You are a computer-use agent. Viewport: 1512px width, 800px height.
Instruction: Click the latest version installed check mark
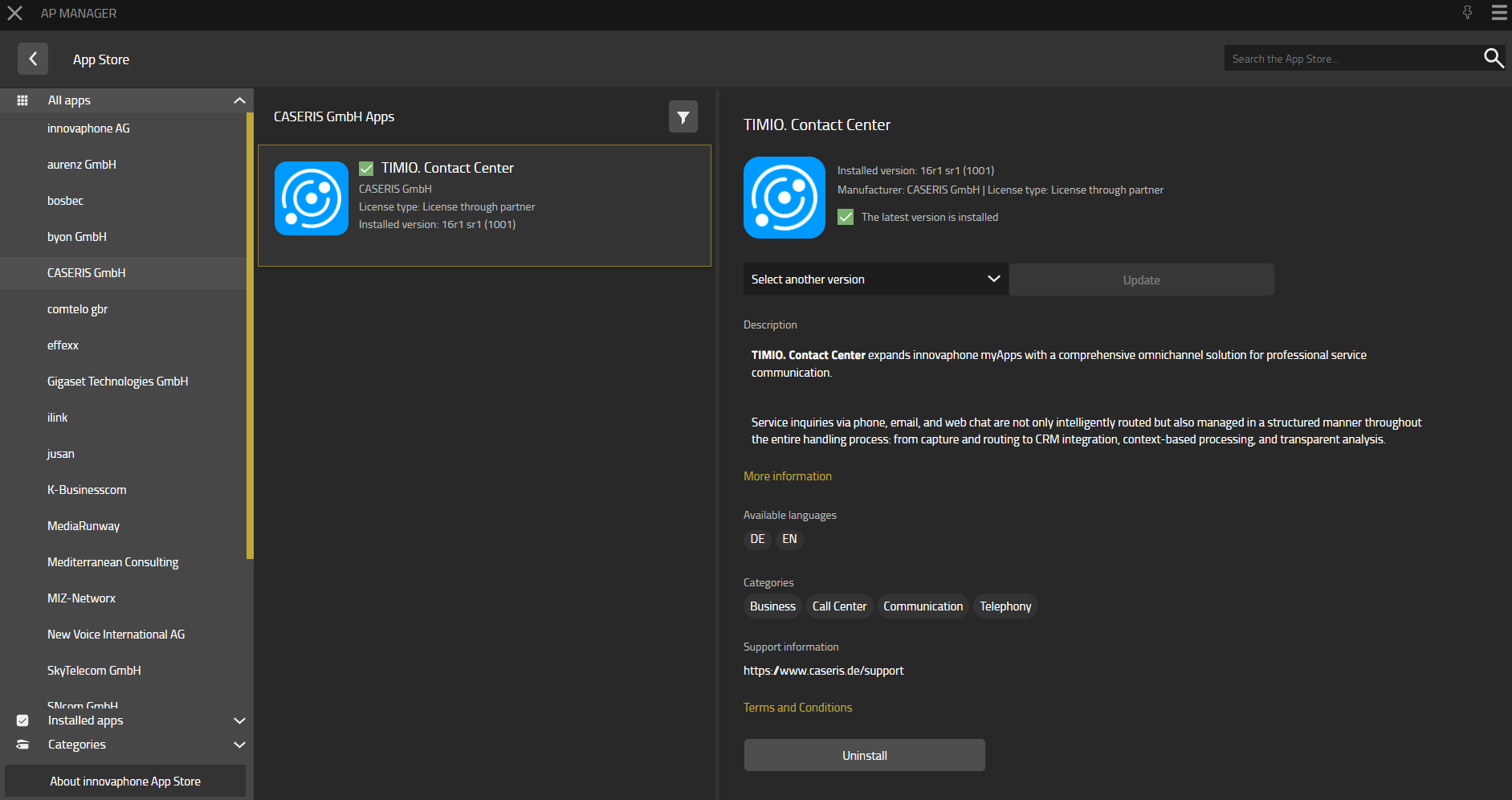846,217
